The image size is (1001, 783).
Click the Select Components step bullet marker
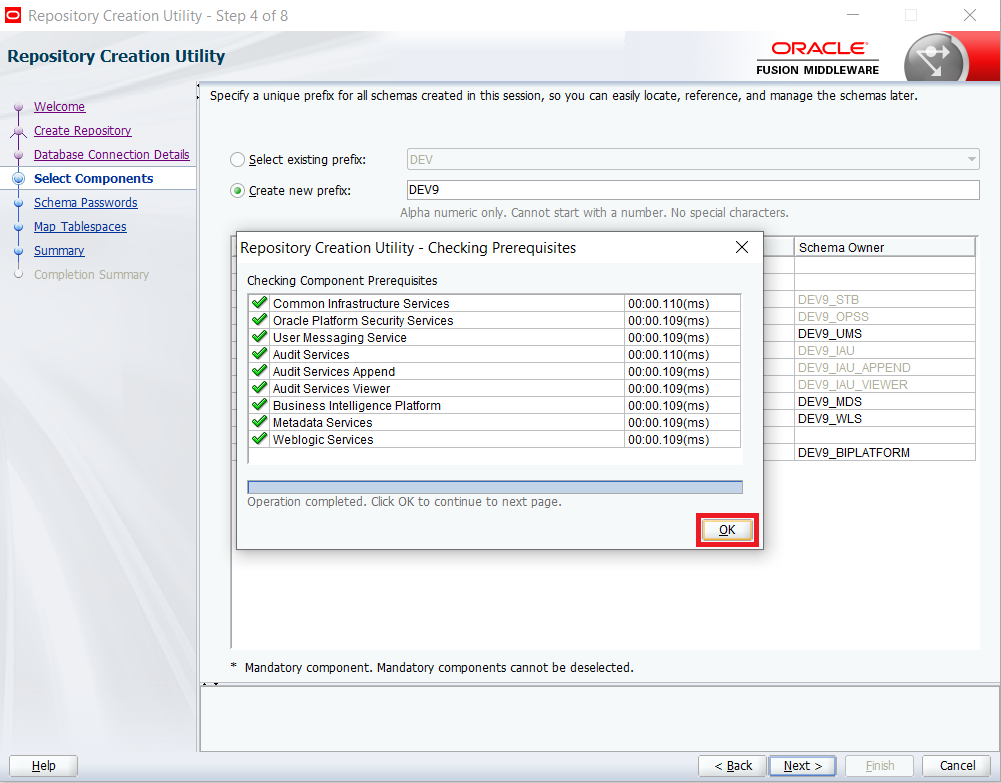tap(19, 179)
